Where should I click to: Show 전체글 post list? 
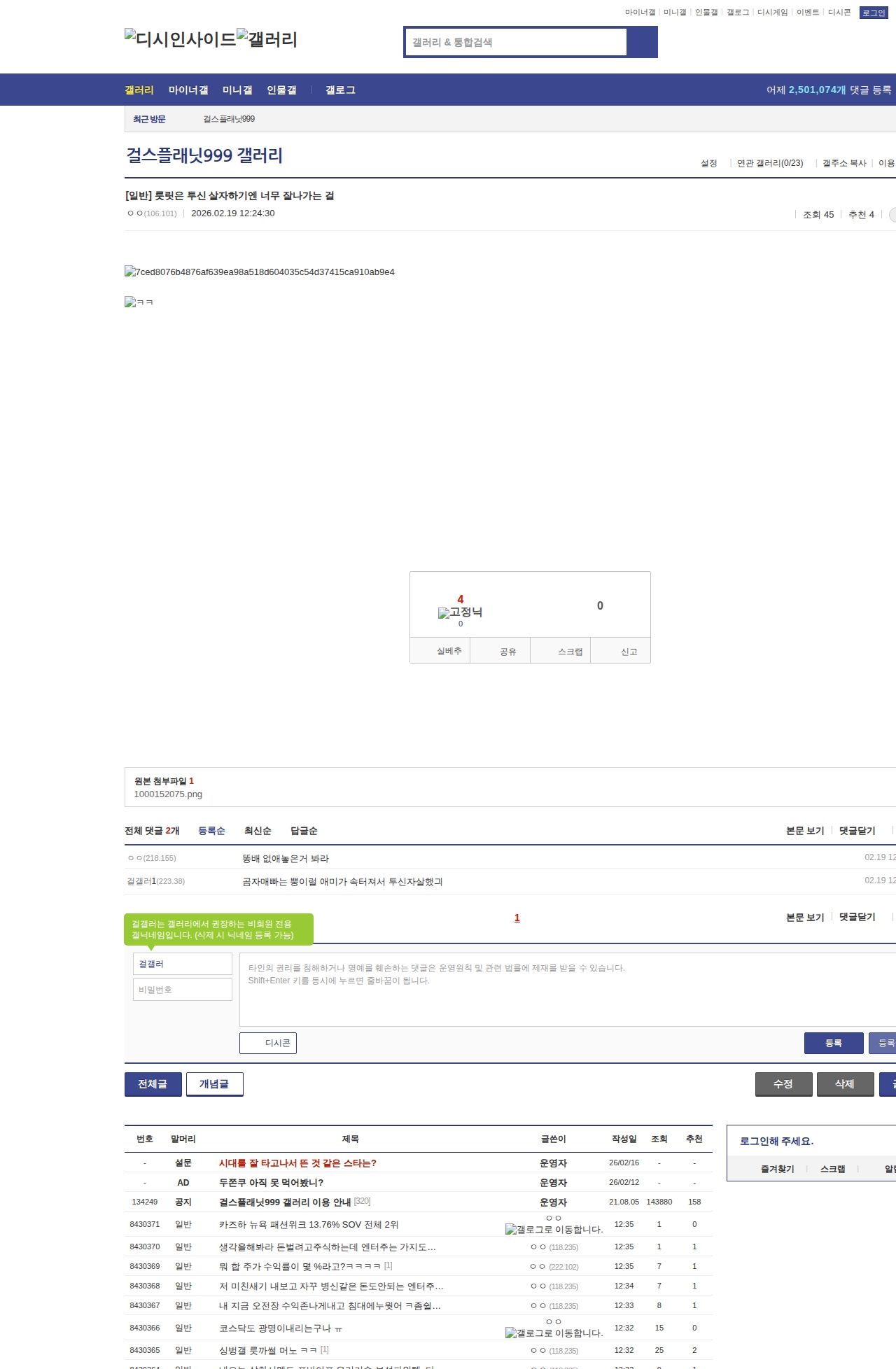pyautogui.click(x=153, y=1084)
